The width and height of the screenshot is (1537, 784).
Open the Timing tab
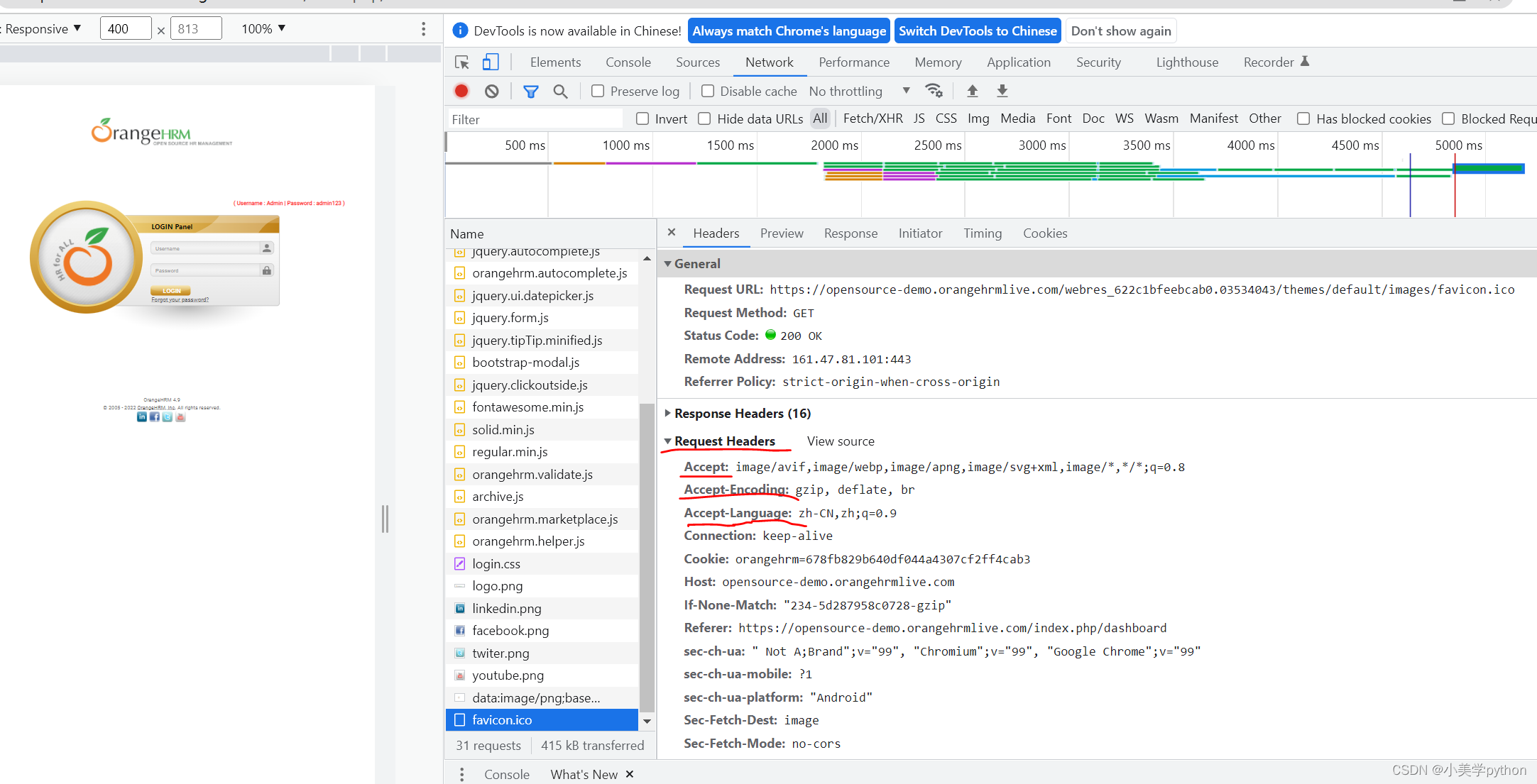pyautogui.click(x=982, y=233)
